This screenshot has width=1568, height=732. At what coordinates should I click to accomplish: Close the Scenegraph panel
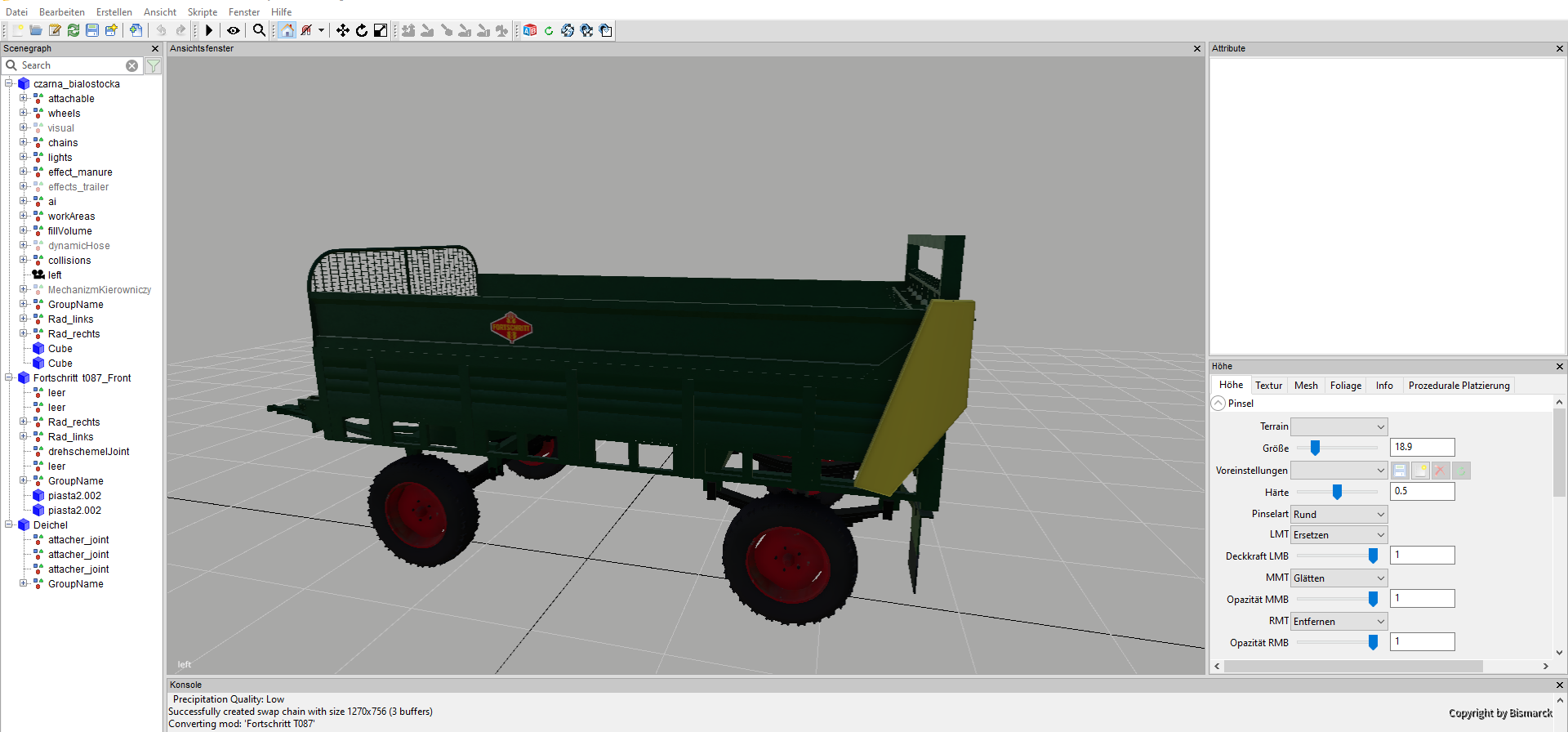point(155,49)
